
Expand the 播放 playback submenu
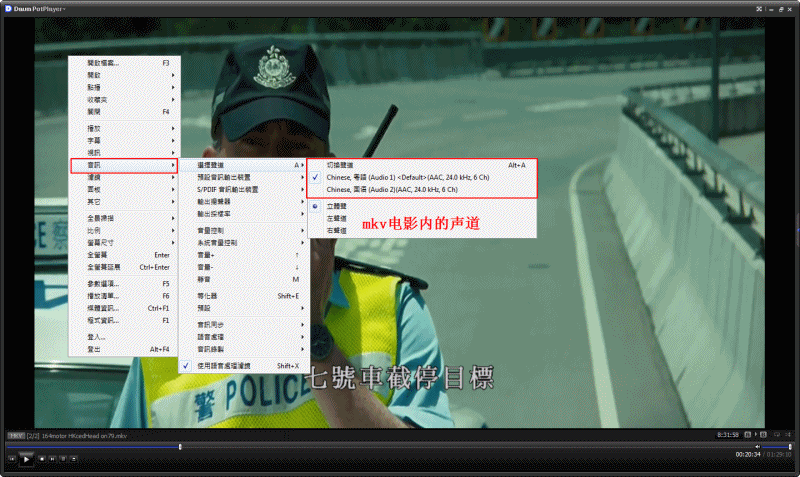pyautogui.click(x=124, y=128)
